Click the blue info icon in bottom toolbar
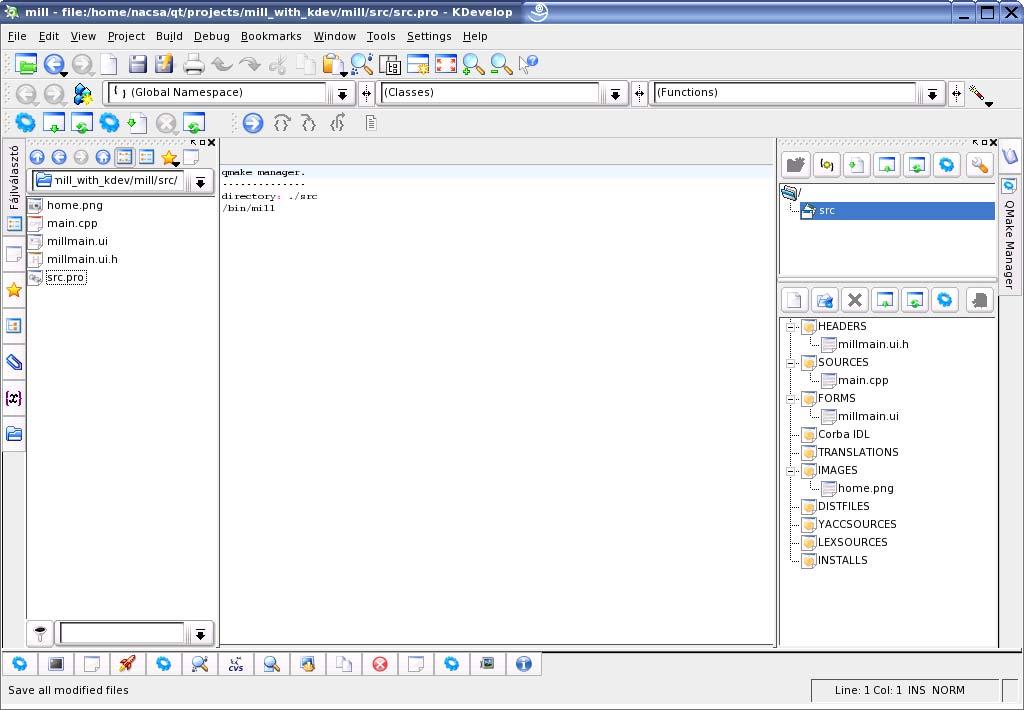The width and height of the screenshot is (1024, 710). point(523,664)
